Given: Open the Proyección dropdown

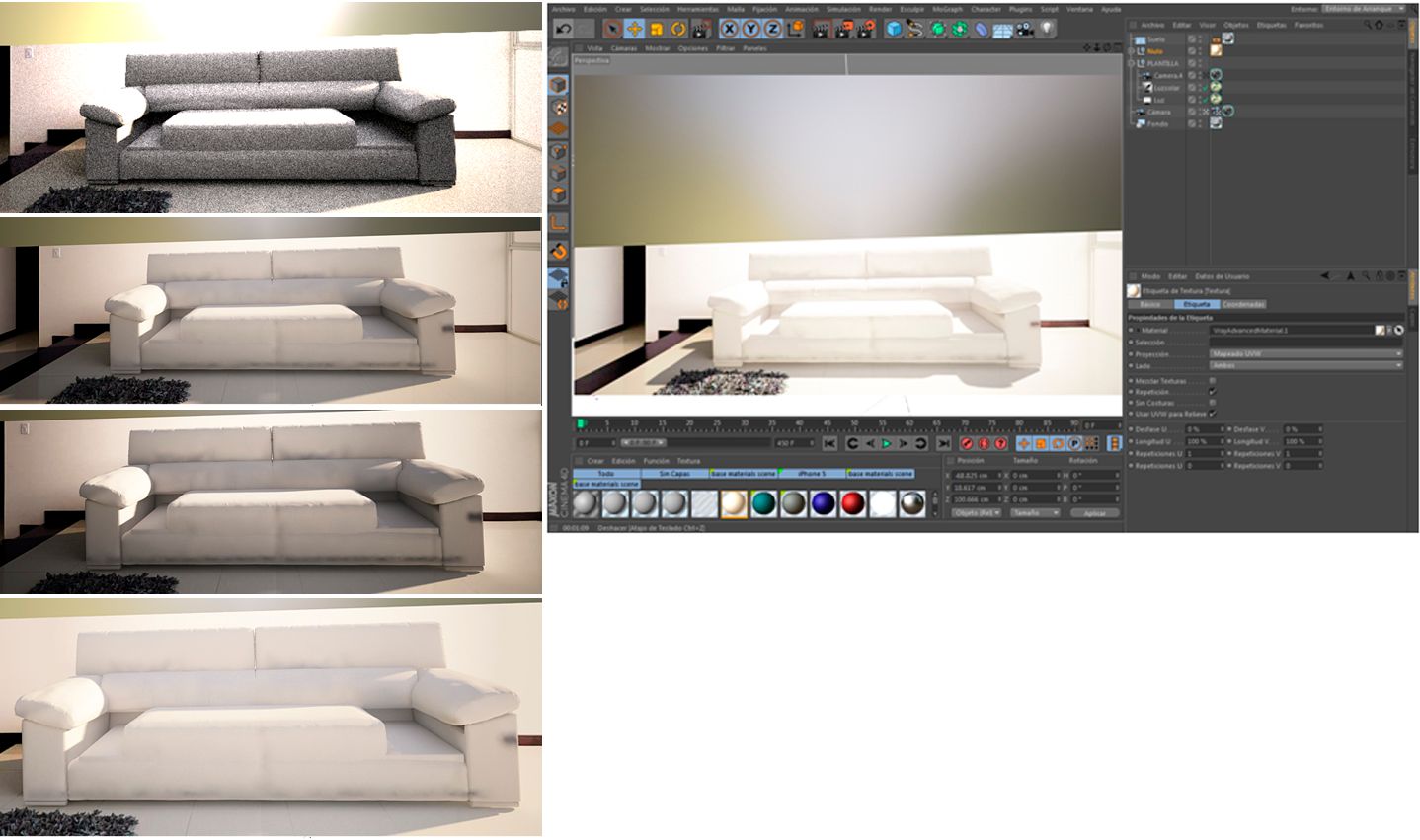Looking at the screenshot, I should 1305,353.
